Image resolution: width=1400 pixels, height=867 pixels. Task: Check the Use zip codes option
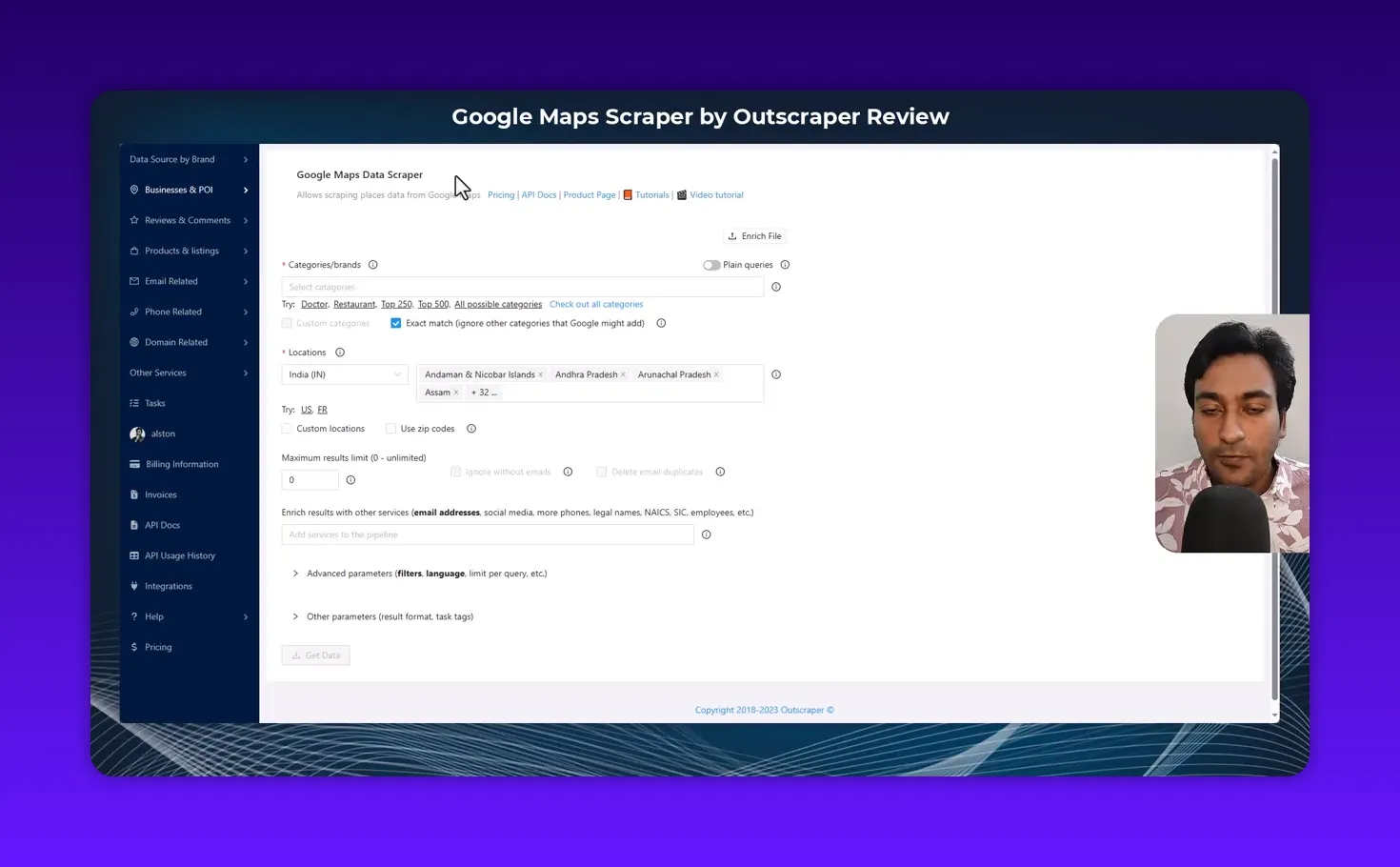pyautogui.click(x=390, y=428)
